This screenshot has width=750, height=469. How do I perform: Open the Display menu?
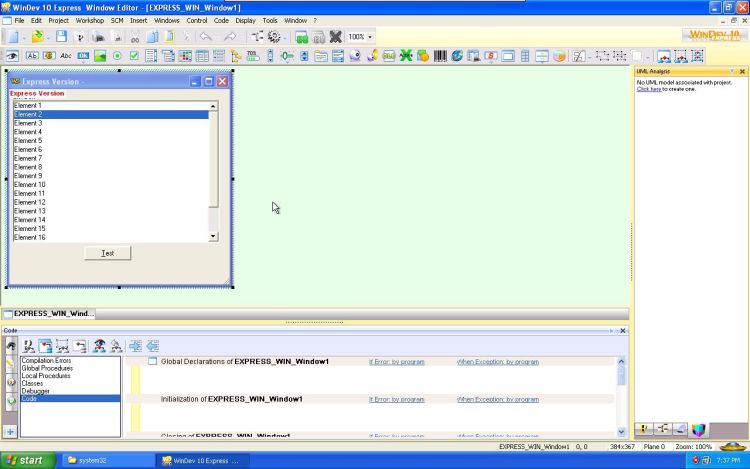(x=245, y=21)
